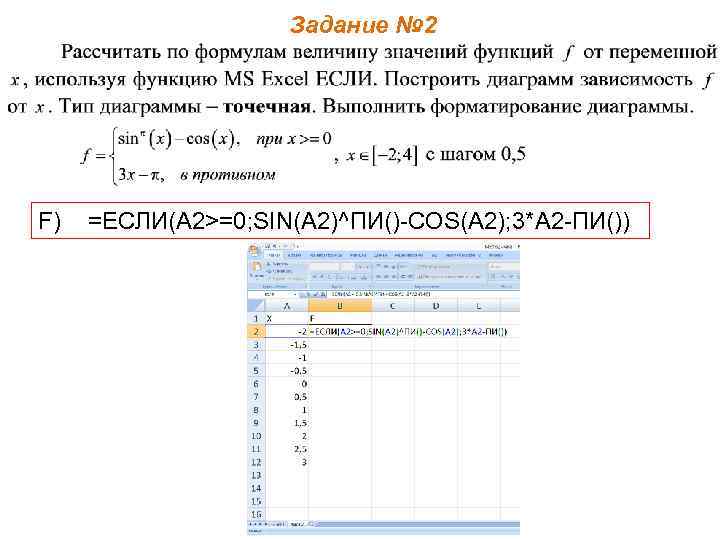Click cell B2 with ЕСЛИ formula

pos(340,332)
